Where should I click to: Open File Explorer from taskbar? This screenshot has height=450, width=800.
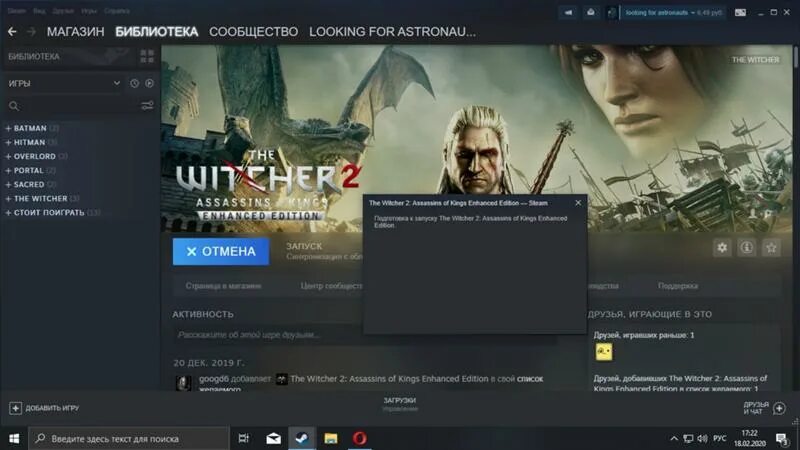(x=331, y=438)
